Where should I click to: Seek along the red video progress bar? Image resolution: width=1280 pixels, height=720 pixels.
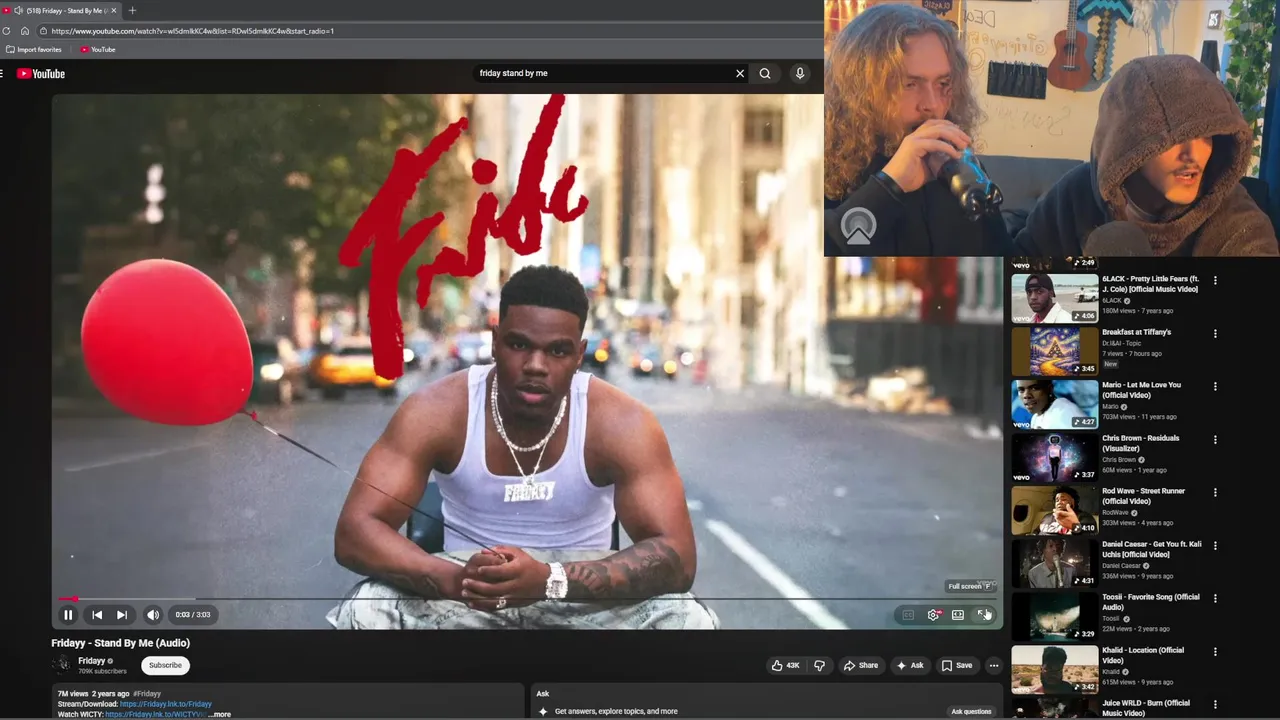coord(527,599)
